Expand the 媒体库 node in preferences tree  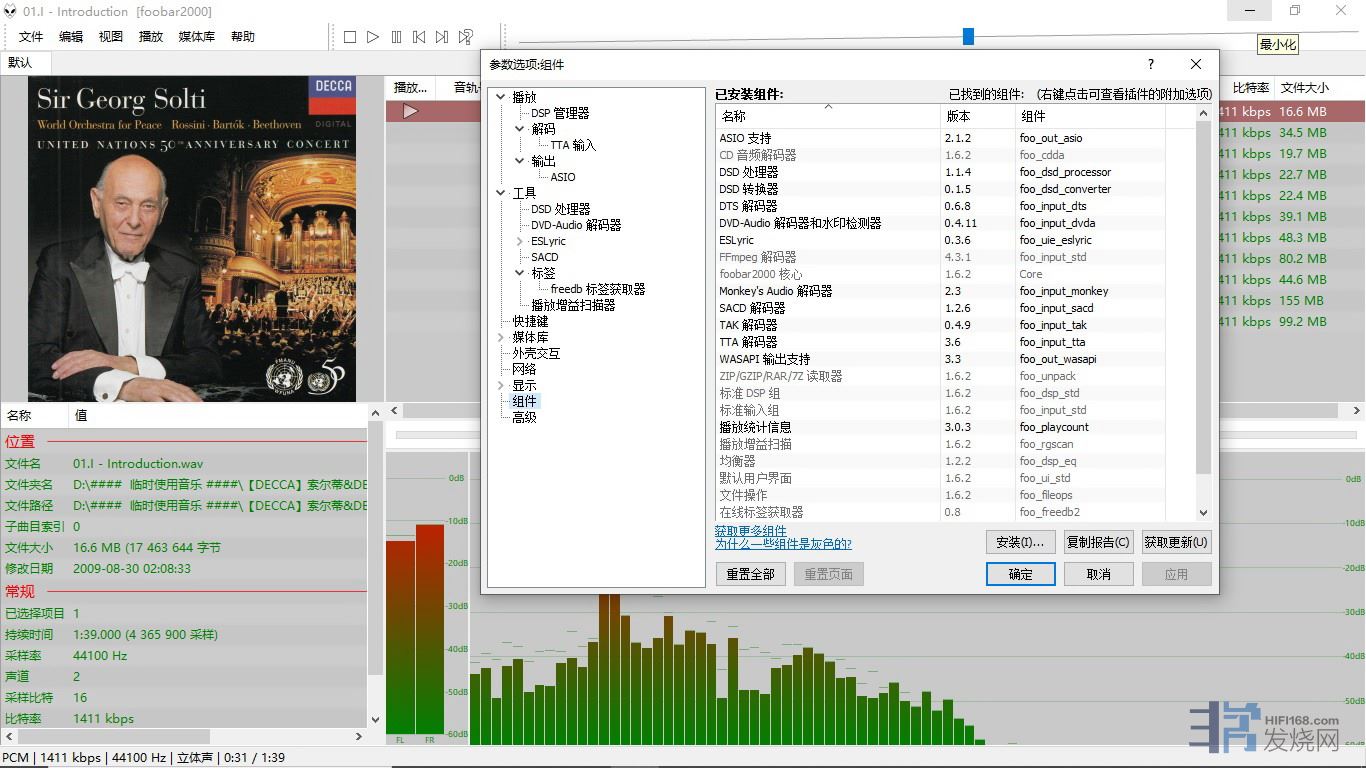pos(501,337)
